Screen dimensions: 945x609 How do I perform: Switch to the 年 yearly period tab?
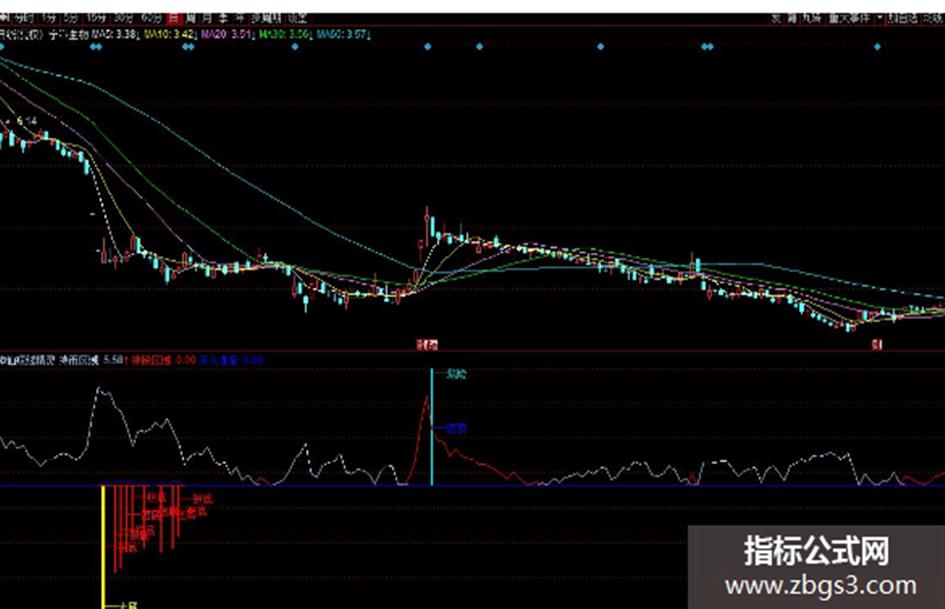tap(239, 18)
